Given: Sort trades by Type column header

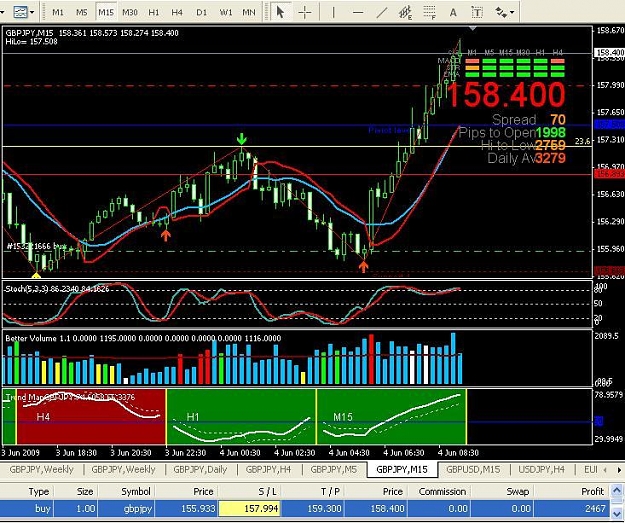Looking at the screenshot, I should click(27, 492).
